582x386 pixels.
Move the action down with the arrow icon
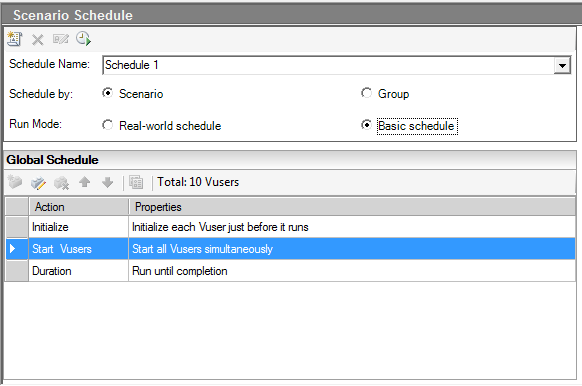pos(108,182)
